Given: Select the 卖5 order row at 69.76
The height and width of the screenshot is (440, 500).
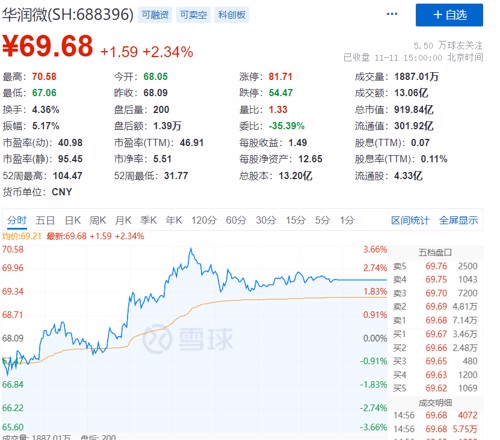Looking at the screenshot, I should pos(435,266).
